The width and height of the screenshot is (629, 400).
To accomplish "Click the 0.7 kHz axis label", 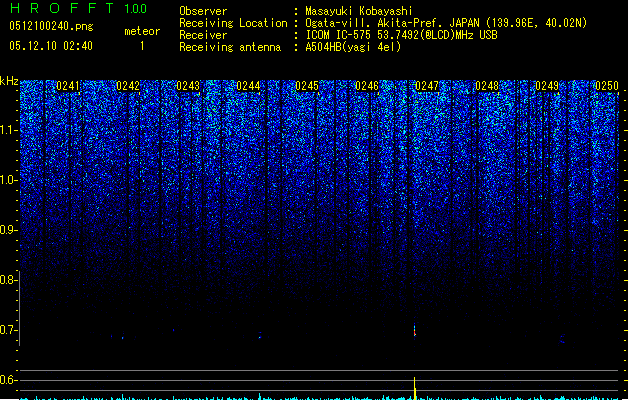I will [8, 330].
